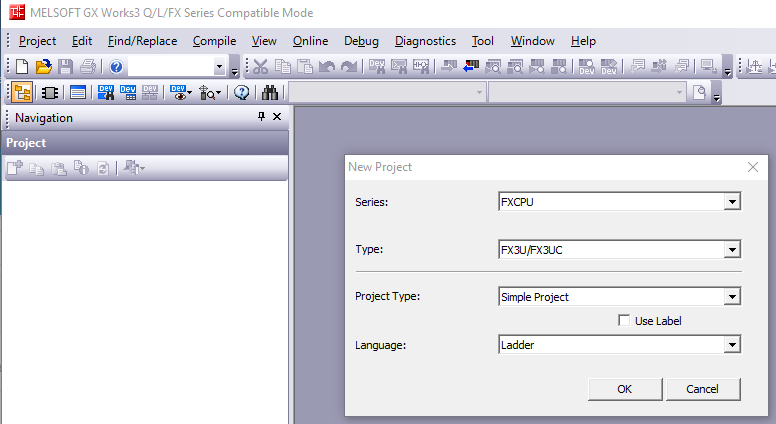776x424 pixels.
Task: Click the Write to PLC icon
Action: [449, 66]
